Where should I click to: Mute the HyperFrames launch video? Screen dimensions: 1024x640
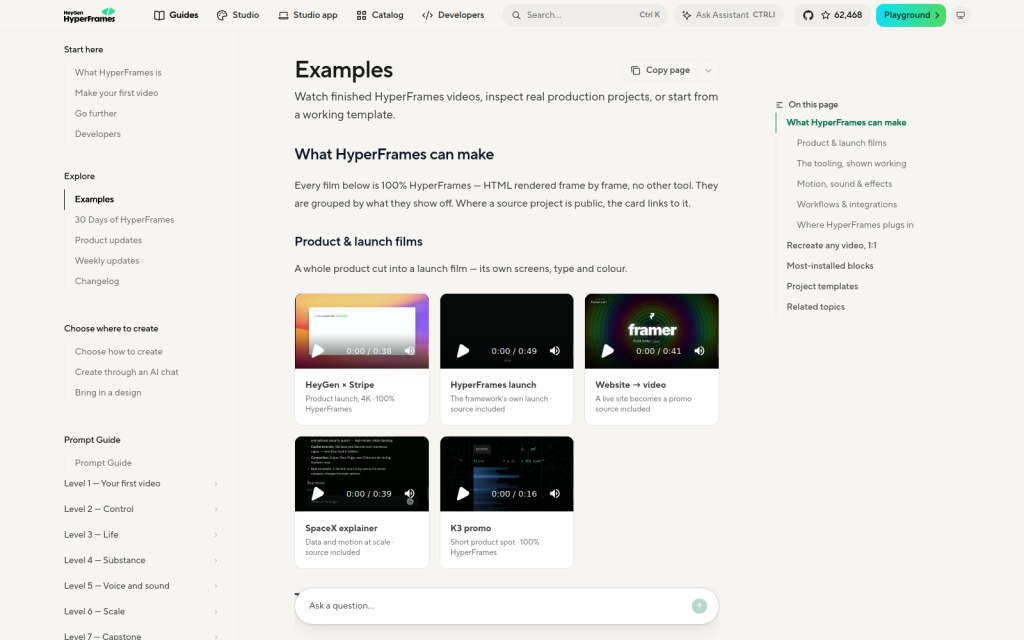[554, 351]
